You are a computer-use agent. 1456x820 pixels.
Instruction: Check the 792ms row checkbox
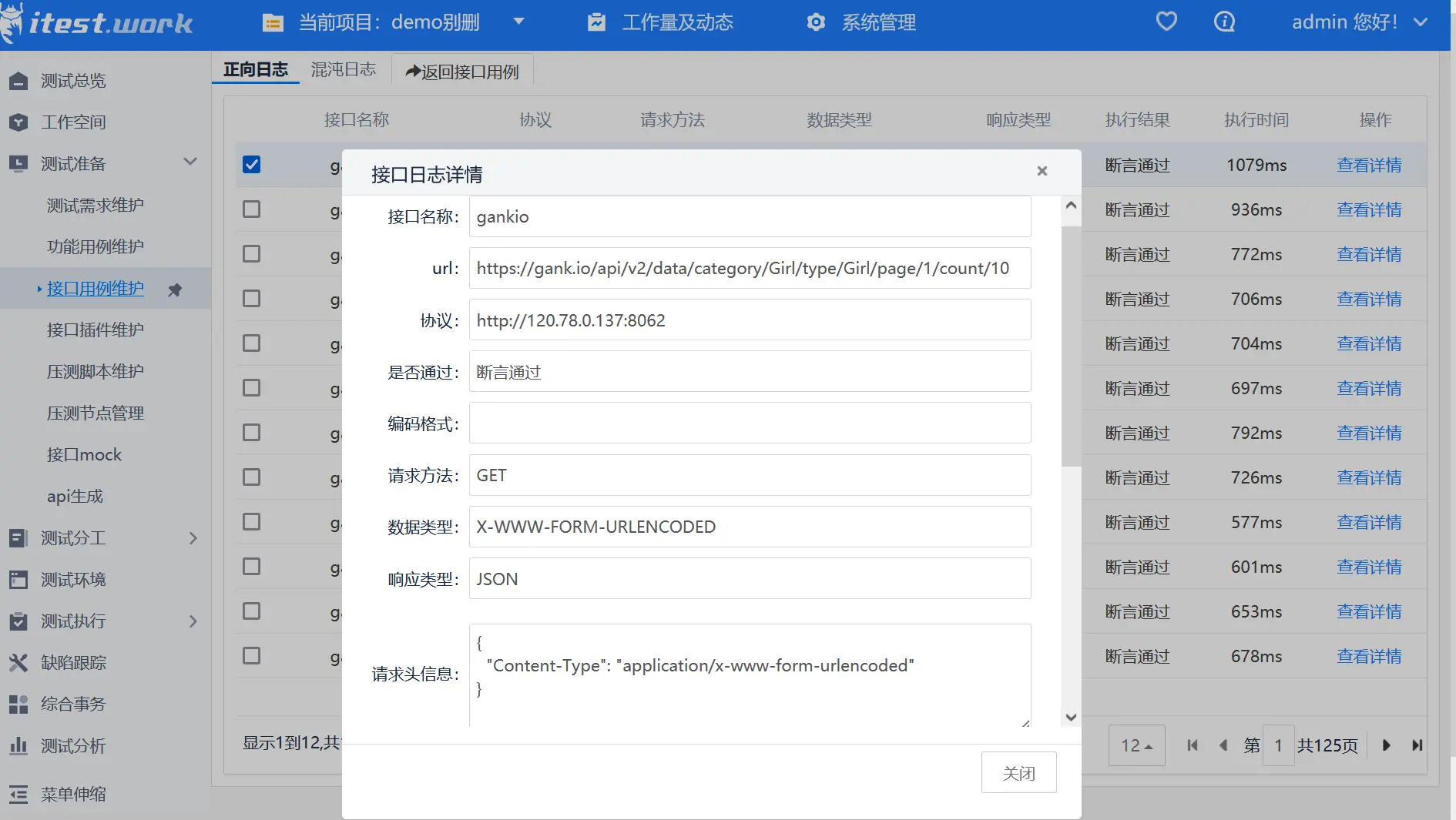(251, 433)
